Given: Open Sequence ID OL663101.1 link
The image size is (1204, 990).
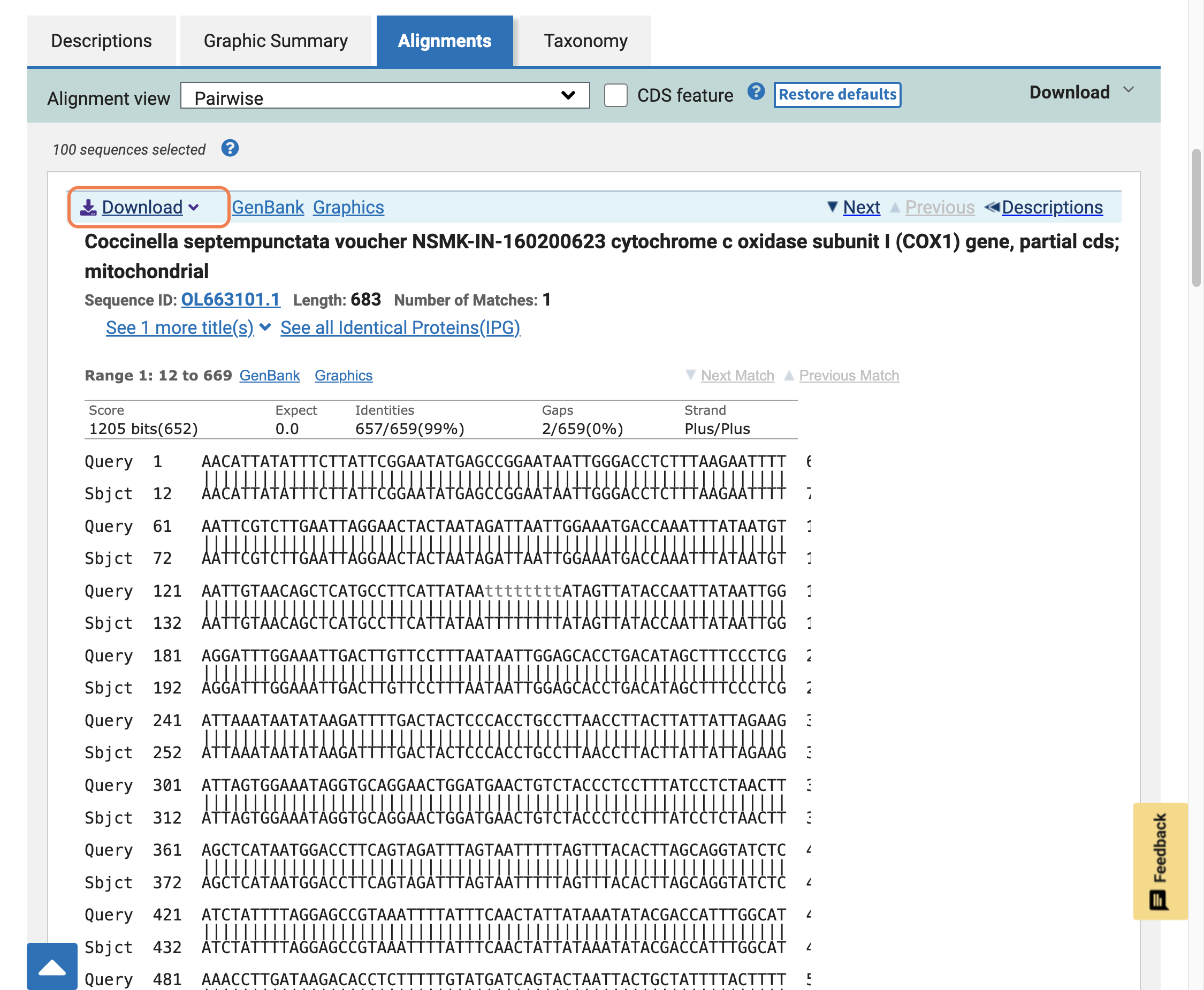Looking at the screenshot, I should [231, 299].
